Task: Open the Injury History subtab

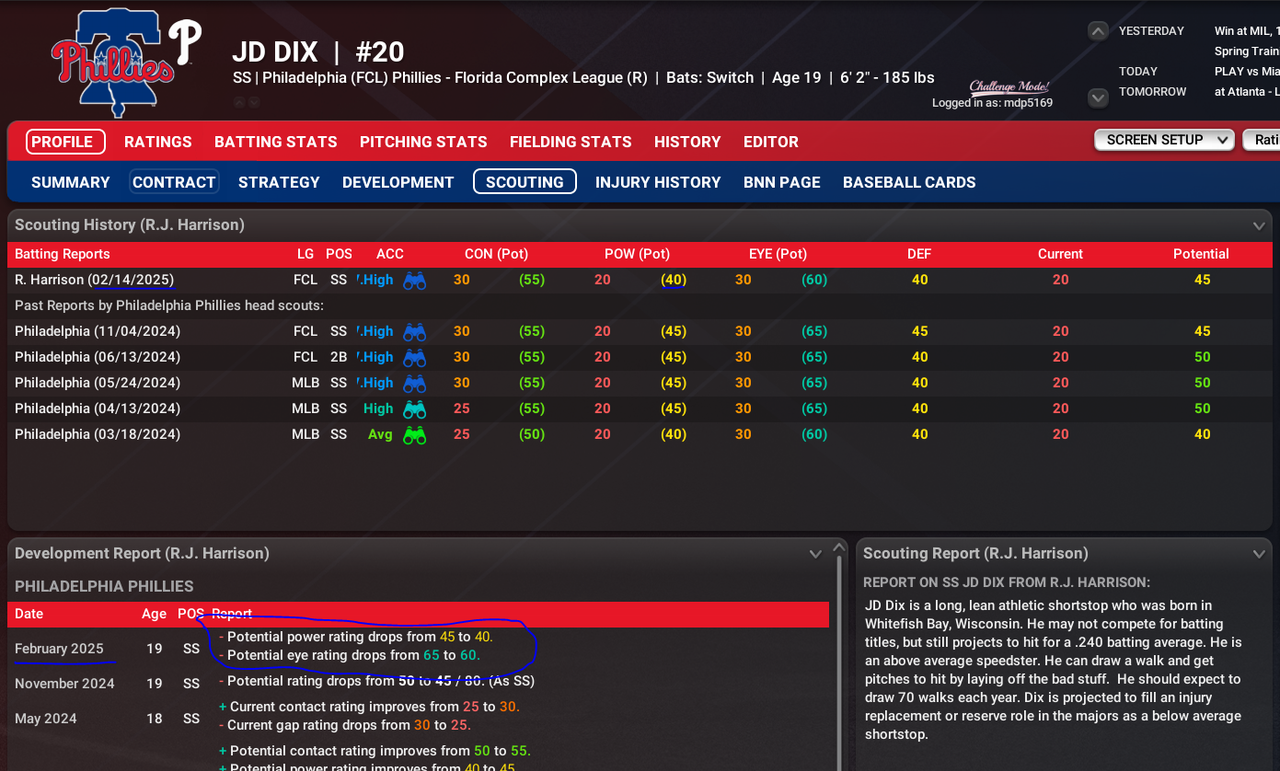Action: click(x=658, y=182)
